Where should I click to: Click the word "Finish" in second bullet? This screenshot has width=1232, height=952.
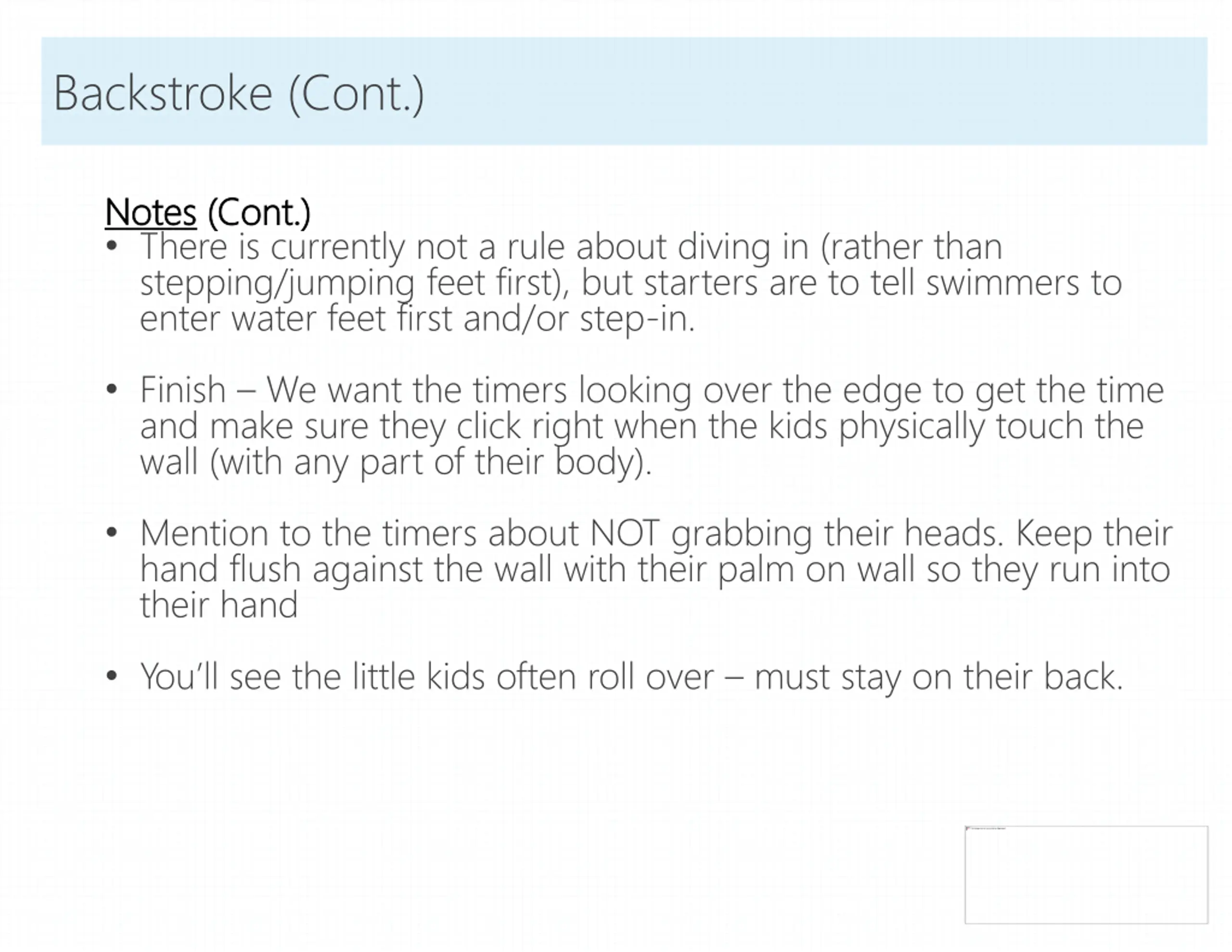(x=183, y=389)
